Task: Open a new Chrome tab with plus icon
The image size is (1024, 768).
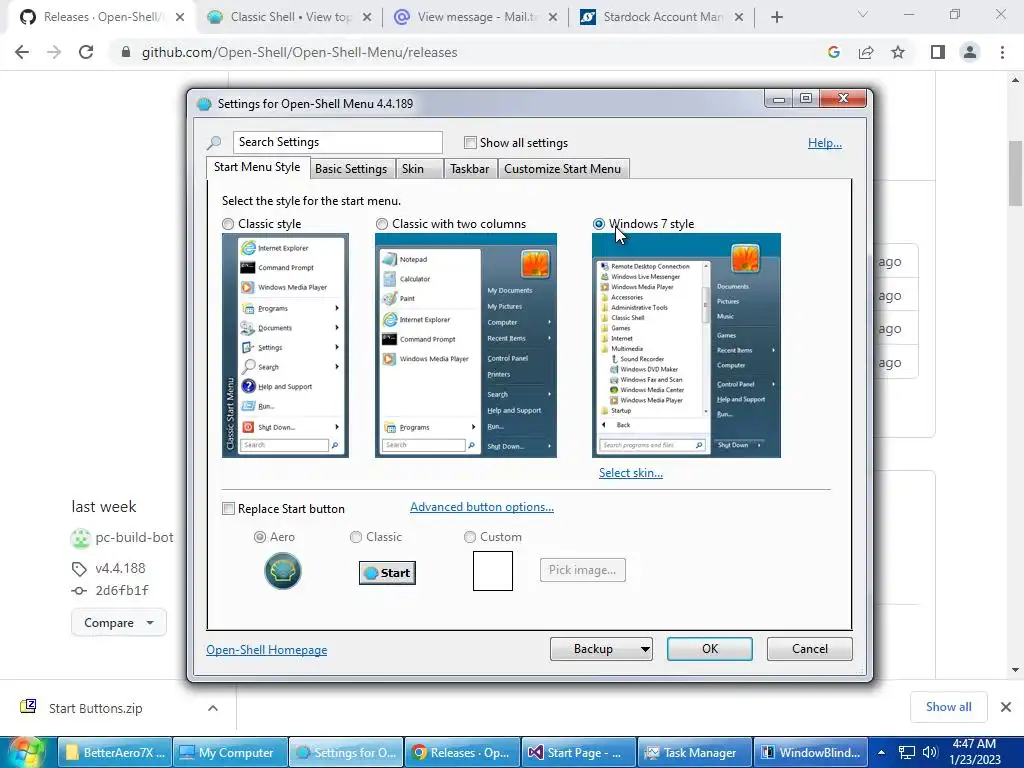Action: coord(776,17)
